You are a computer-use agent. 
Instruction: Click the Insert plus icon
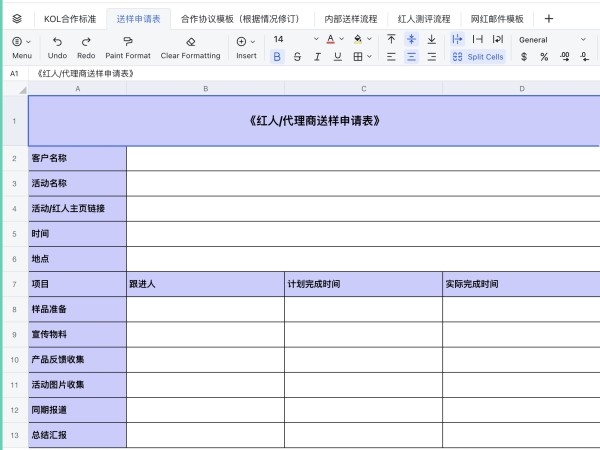pos(241,41)
